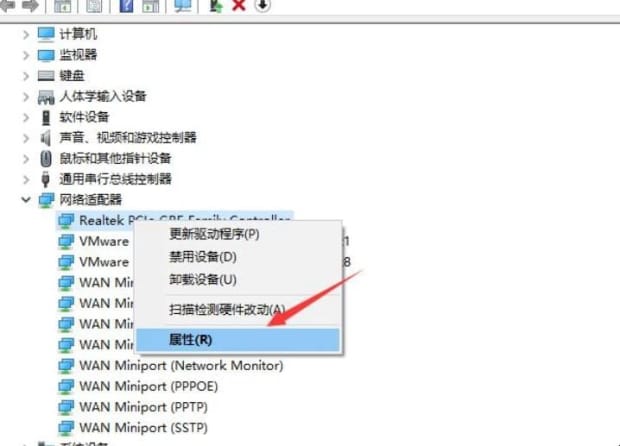
Task: Select 扫描检测硬件改动(A) menu item
Action: (227, 310)
